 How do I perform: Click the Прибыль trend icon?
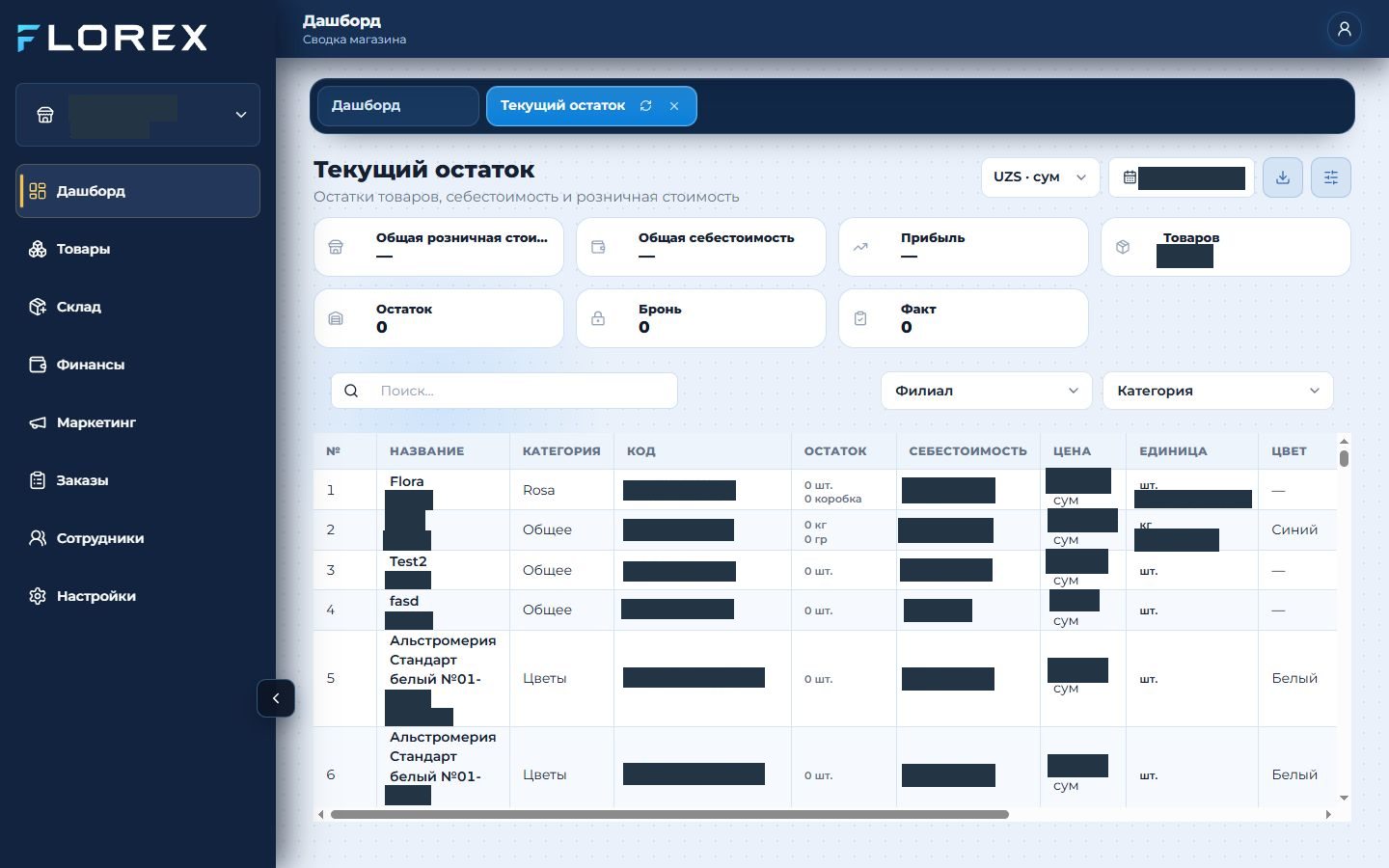click(860, 247)
